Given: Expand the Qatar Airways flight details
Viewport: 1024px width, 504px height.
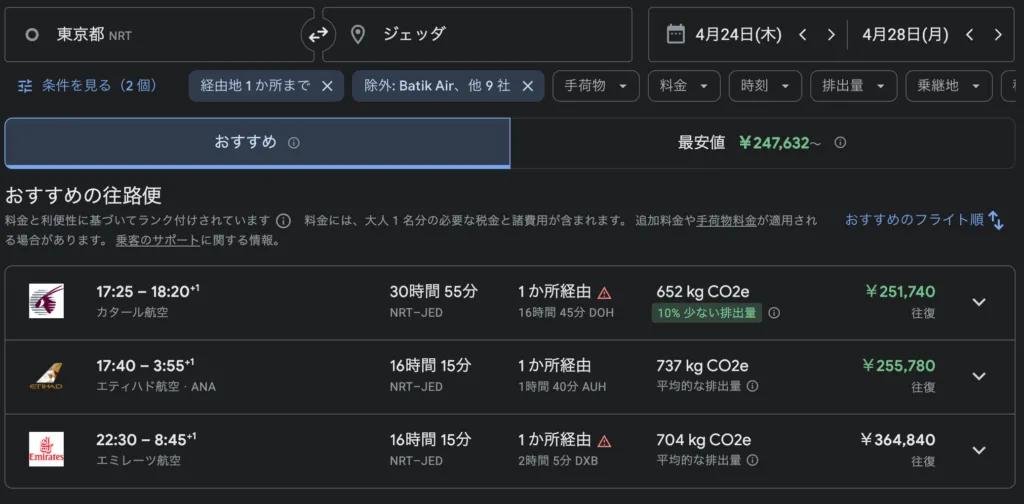Looking at the screenshot, I should [x=979, y=302].
